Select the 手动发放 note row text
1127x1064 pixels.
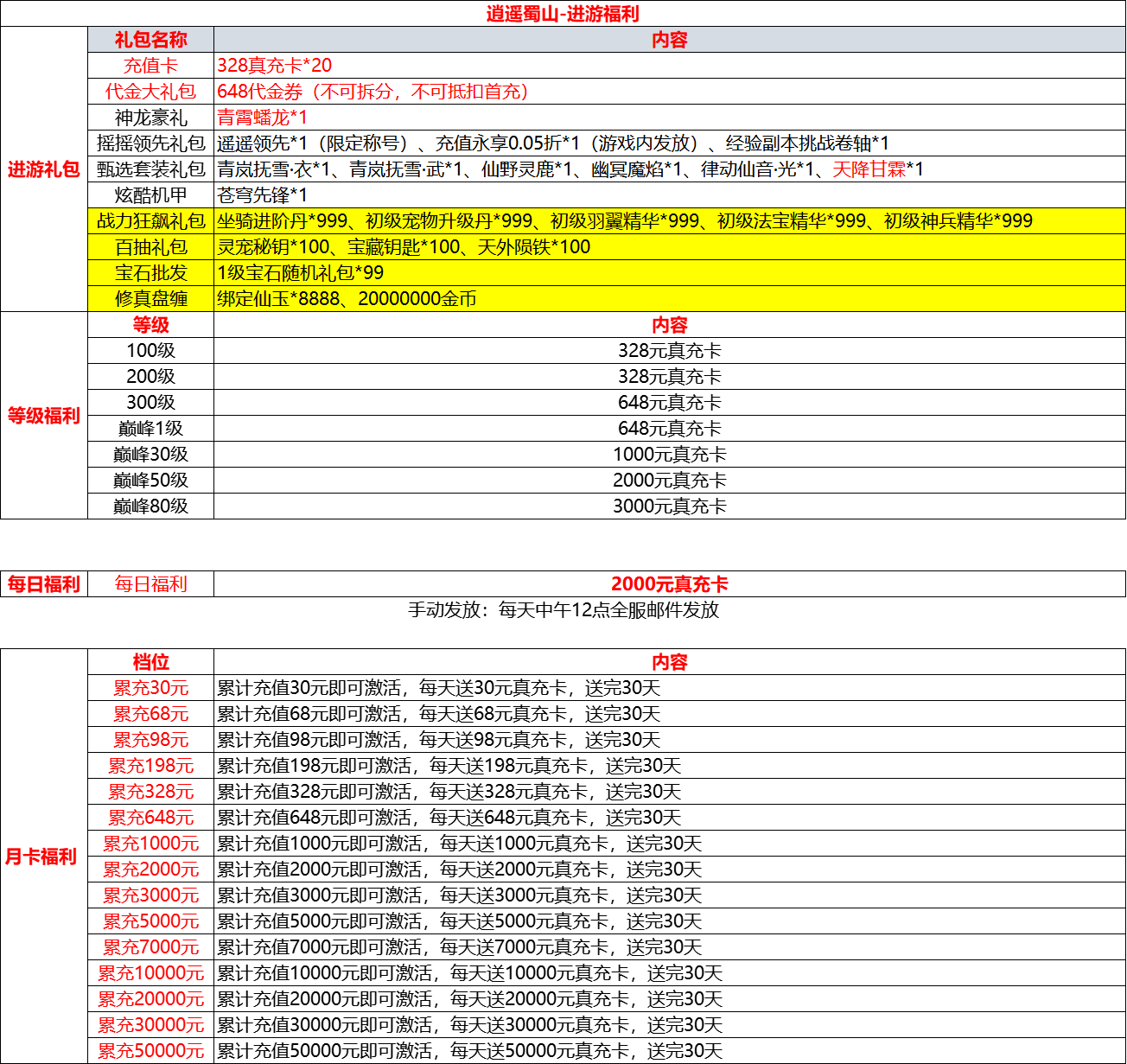(x=563, y=610)
